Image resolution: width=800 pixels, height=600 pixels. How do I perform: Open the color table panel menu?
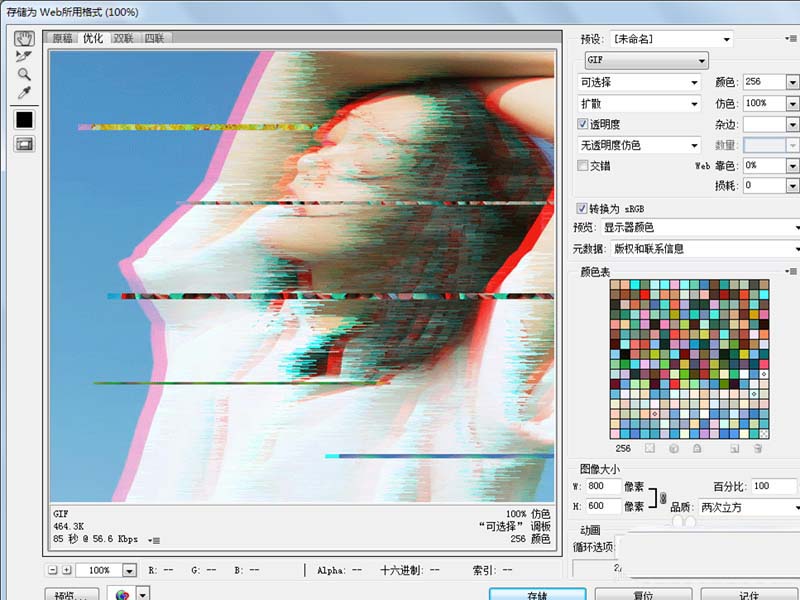click(792, 270)
